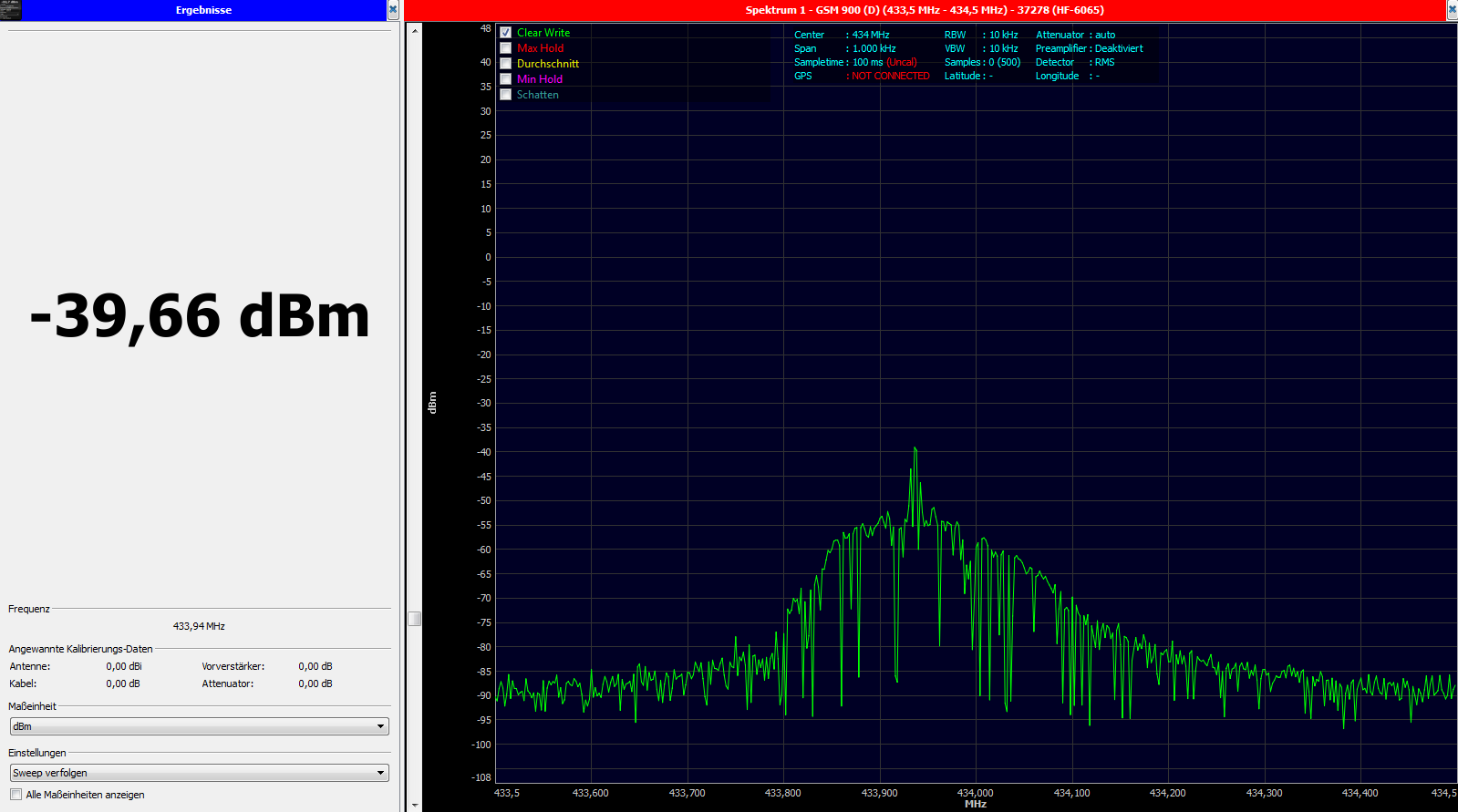Click the Samples 0 (500) value
1458x812 pixels.
(1005, 62)
